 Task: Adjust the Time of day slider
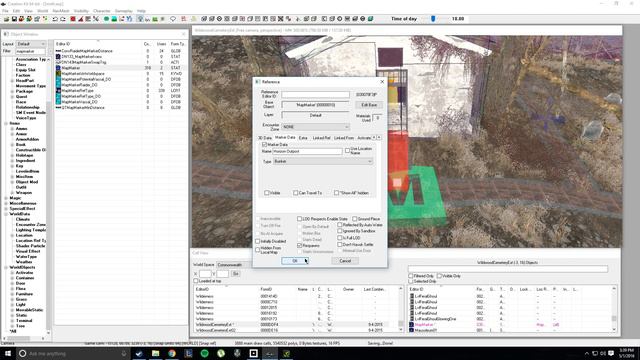pyautogui.click(x=433, y=19)
